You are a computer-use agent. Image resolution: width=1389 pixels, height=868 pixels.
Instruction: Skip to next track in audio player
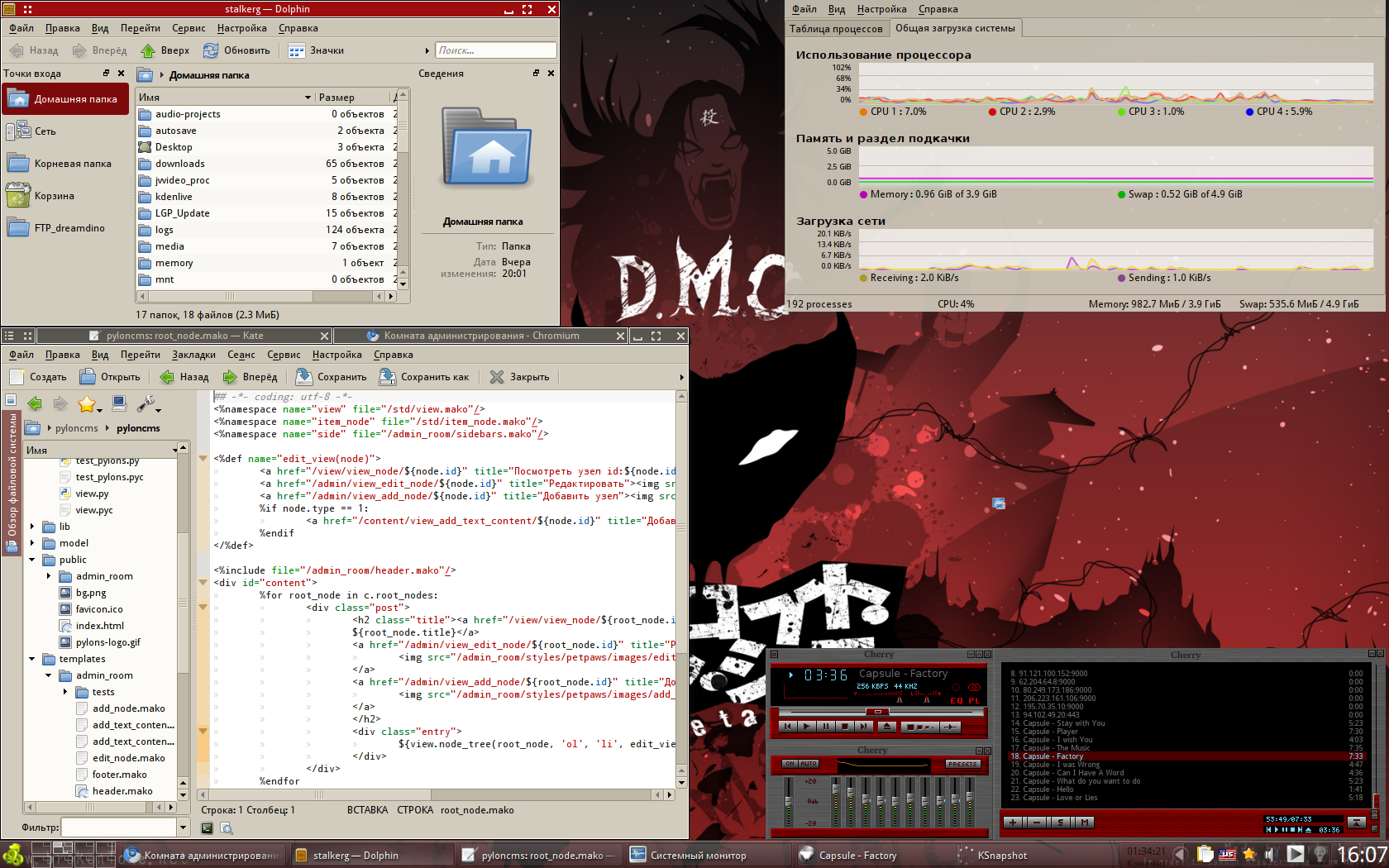coord(862,727)
